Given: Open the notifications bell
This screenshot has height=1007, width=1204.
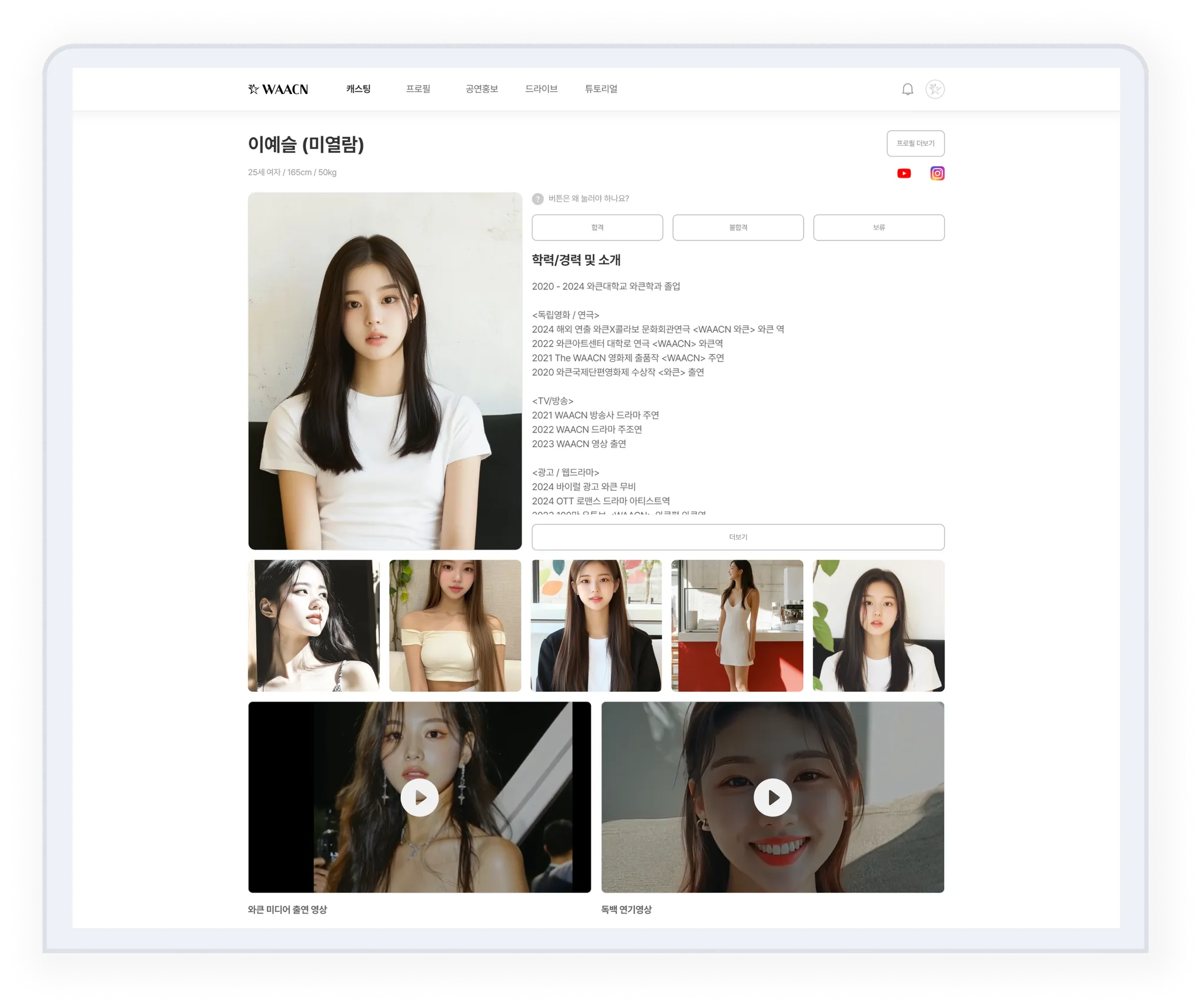Looking at the screenshot, I should pos(907,89).
